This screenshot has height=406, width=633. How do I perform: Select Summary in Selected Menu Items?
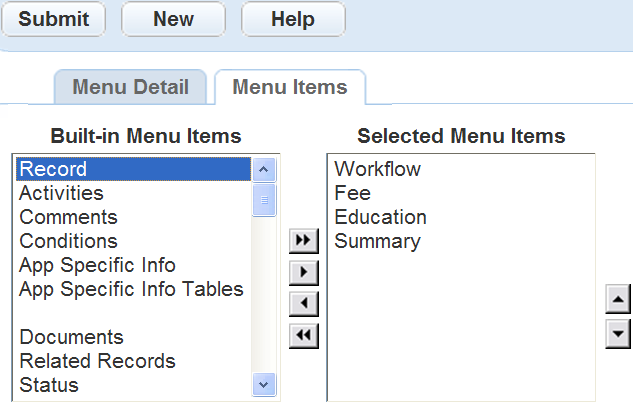(x=378, y=241)
